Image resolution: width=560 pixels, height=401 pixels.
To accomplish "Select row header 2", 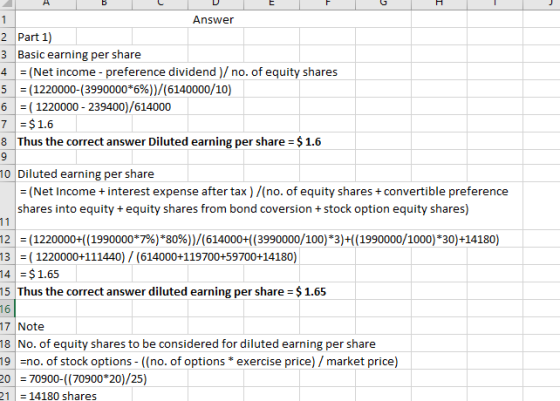I will (8, 37).
